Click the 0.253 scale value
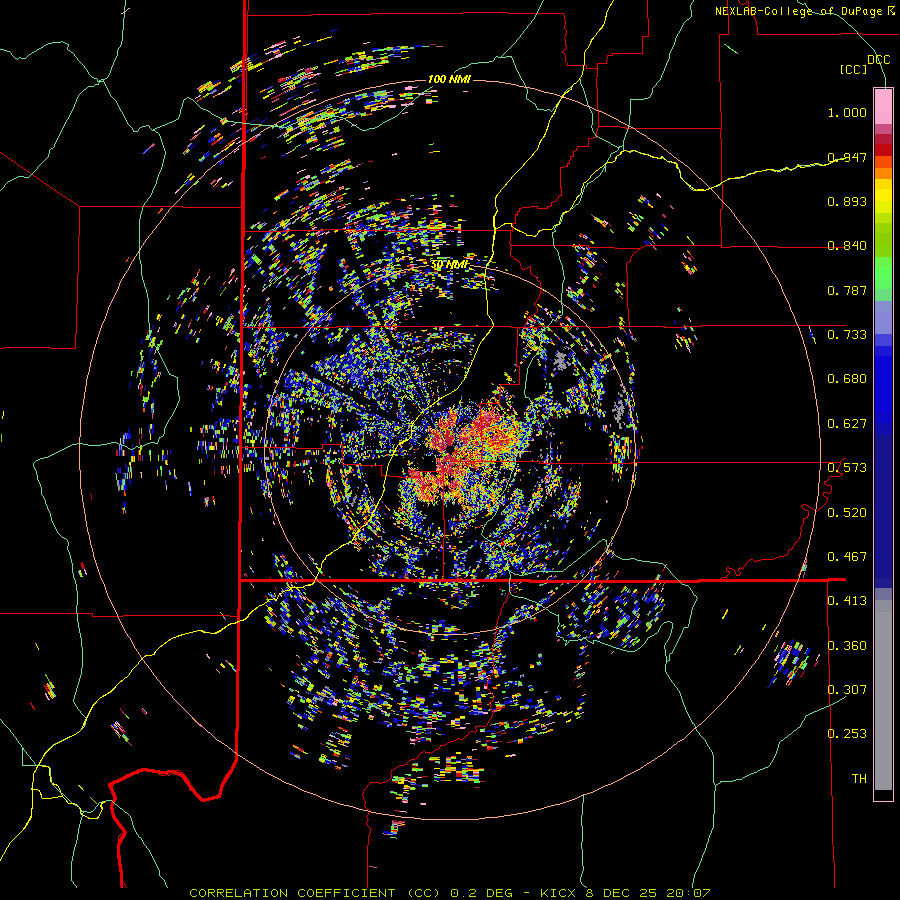Screen dimensions: 900x900 point(847,734)
